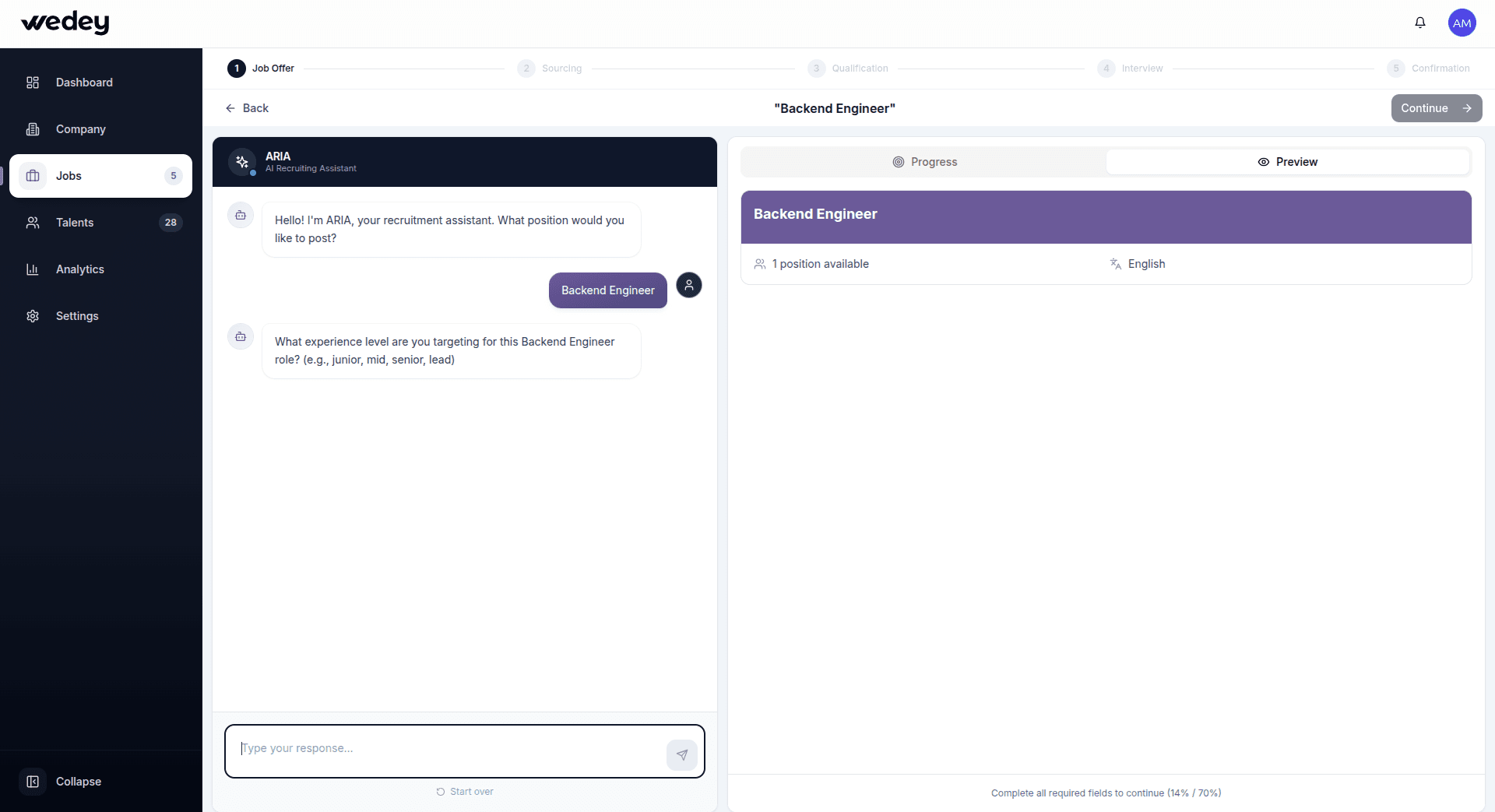
Task: Select the Sourcing step 2
Action: pyautogui.click(x=550, y=69)
